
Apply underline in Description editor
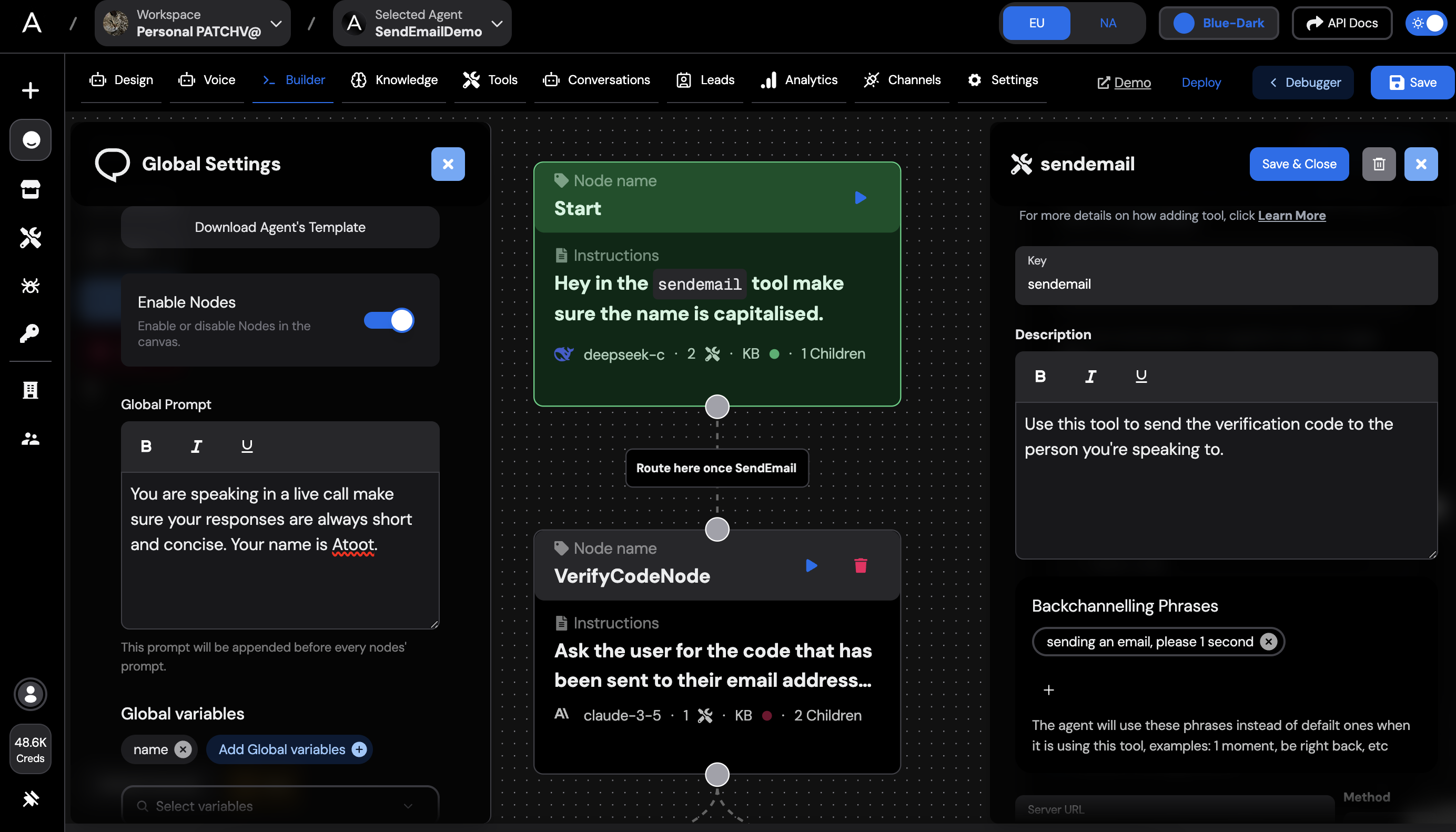[1140, 377]
